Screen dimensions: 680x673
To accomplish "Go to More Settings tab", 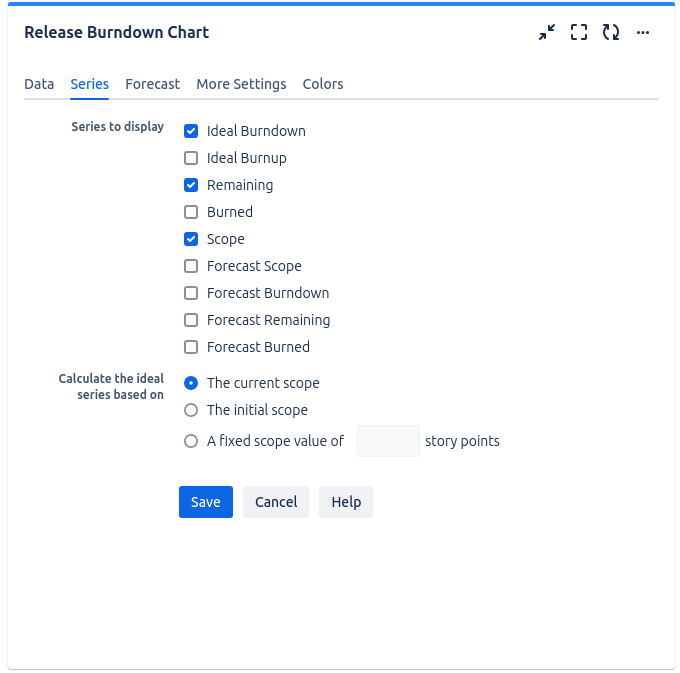I will [x=241, y=84].
